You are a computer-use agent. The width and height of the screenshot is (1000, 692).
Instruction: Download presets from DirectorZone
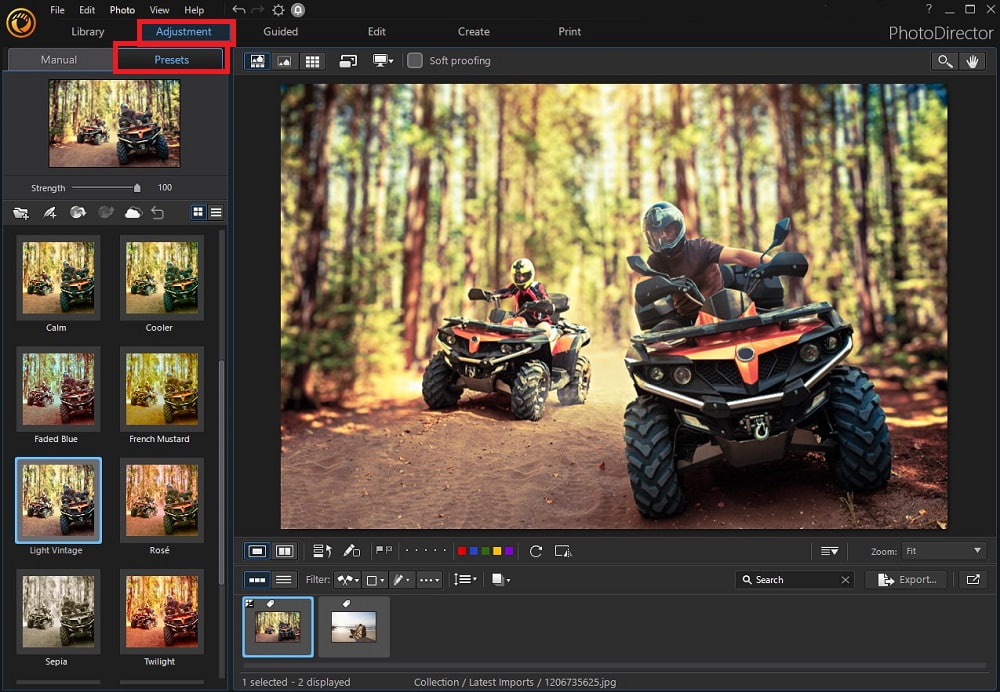coord(79,212)
